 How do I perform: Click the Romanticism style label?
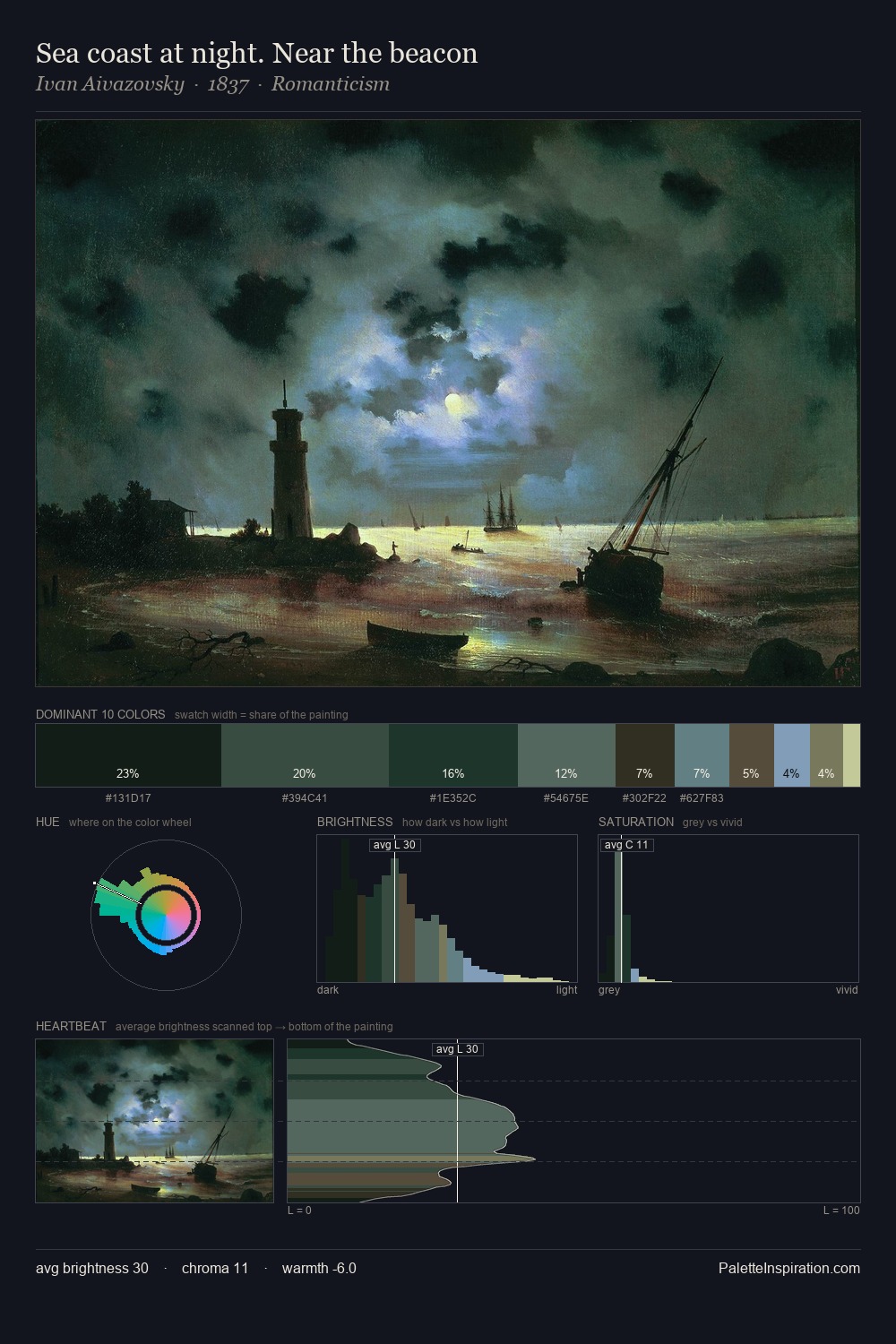(331, 83)
